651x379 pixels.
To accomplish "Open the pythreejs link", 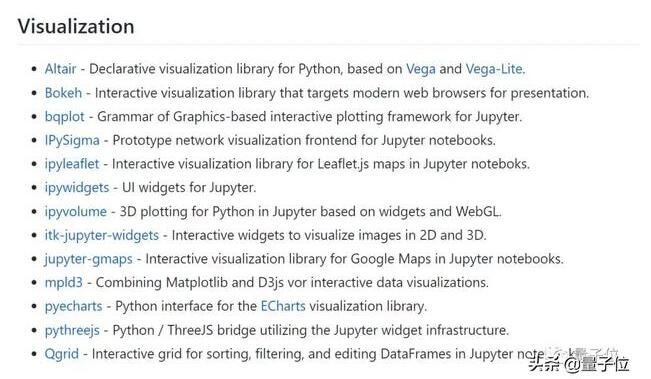I will 72,330.
